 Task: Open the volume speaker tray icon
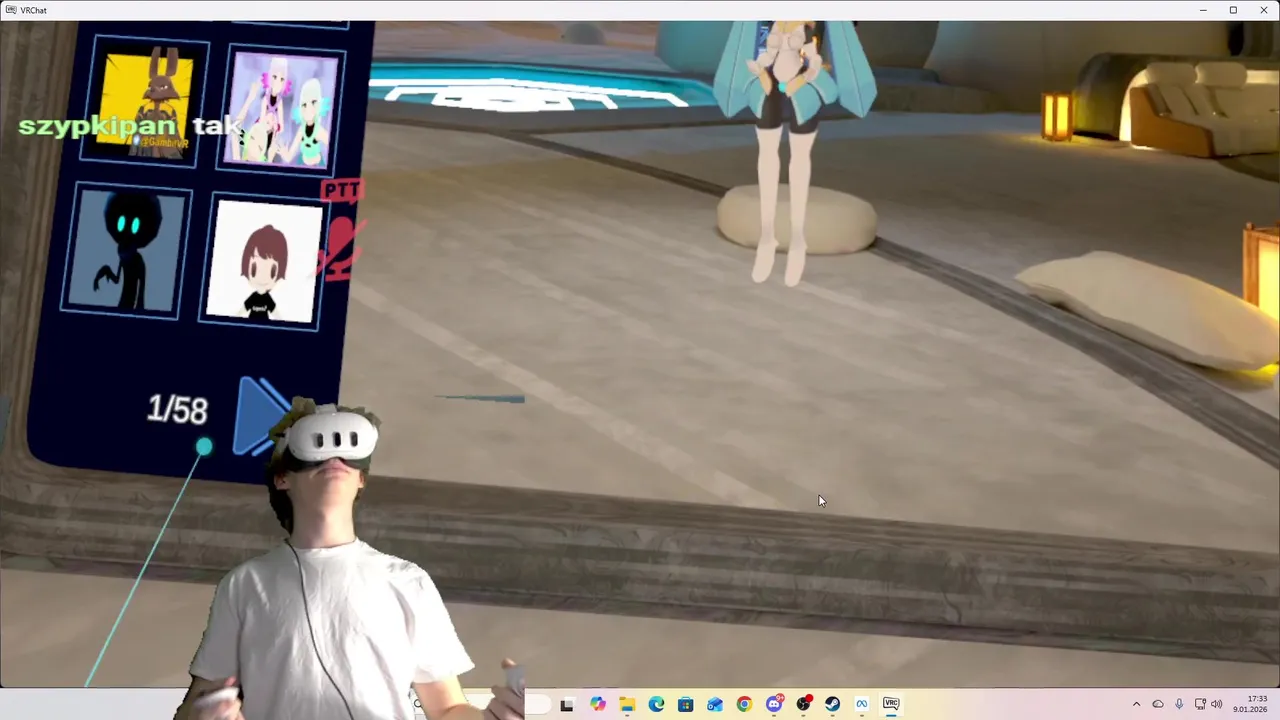click(1217, 704)
